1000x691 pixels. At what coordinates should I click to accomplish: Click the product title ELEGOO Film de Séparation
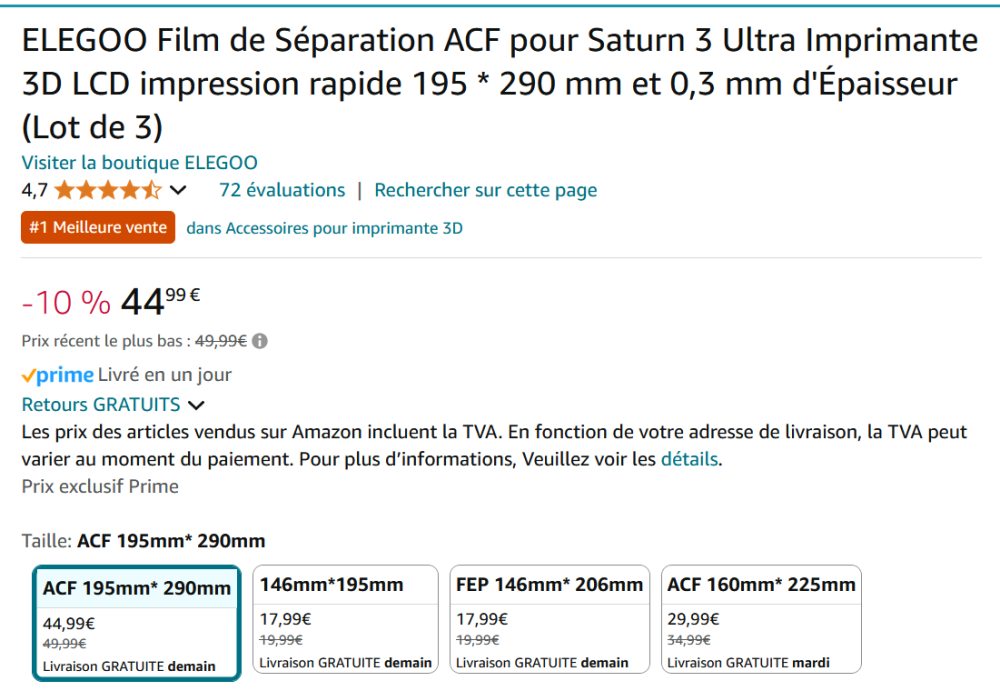point(499,84)
